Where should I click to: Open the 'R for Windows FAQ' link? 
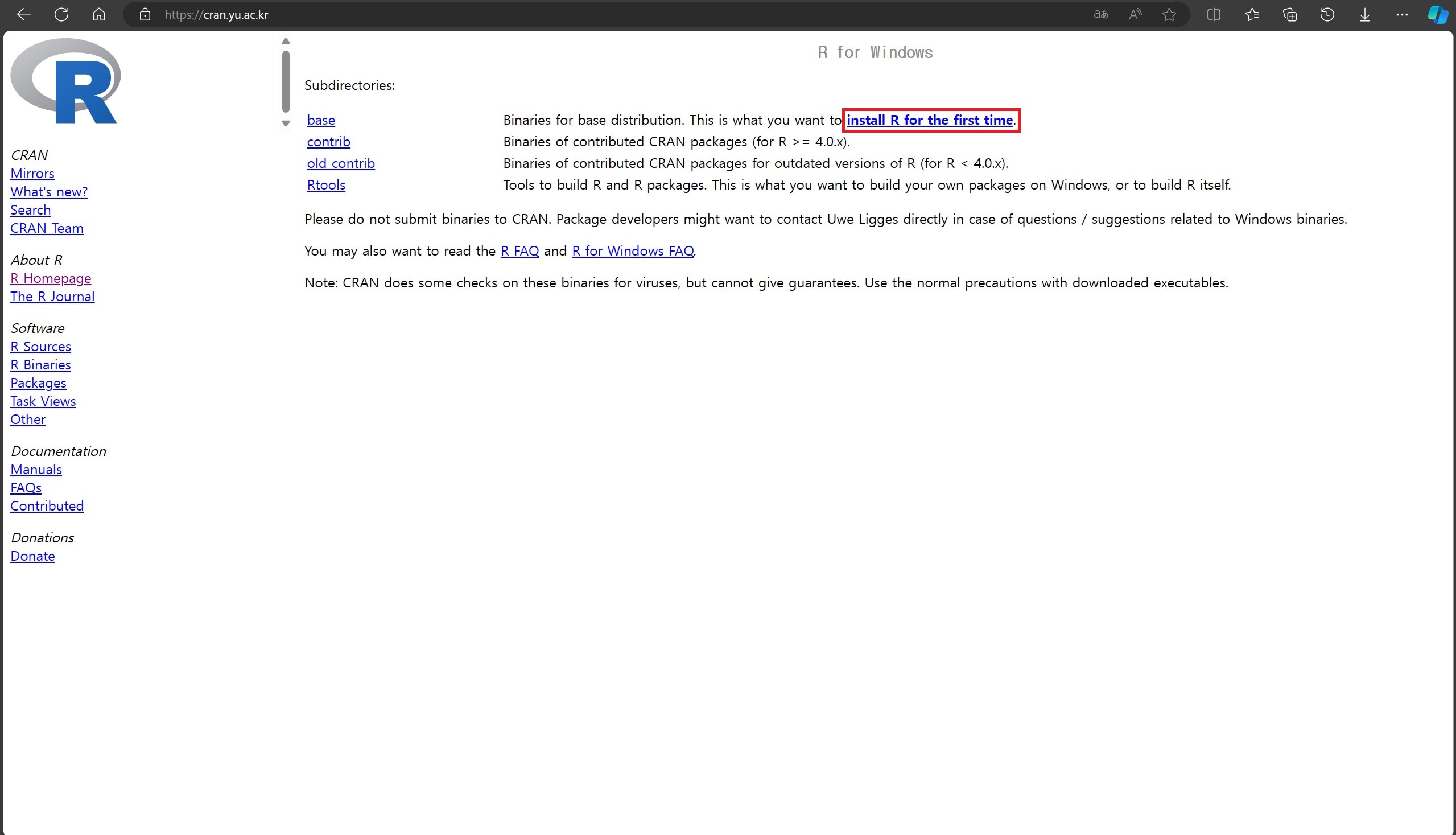pos(632,250)
